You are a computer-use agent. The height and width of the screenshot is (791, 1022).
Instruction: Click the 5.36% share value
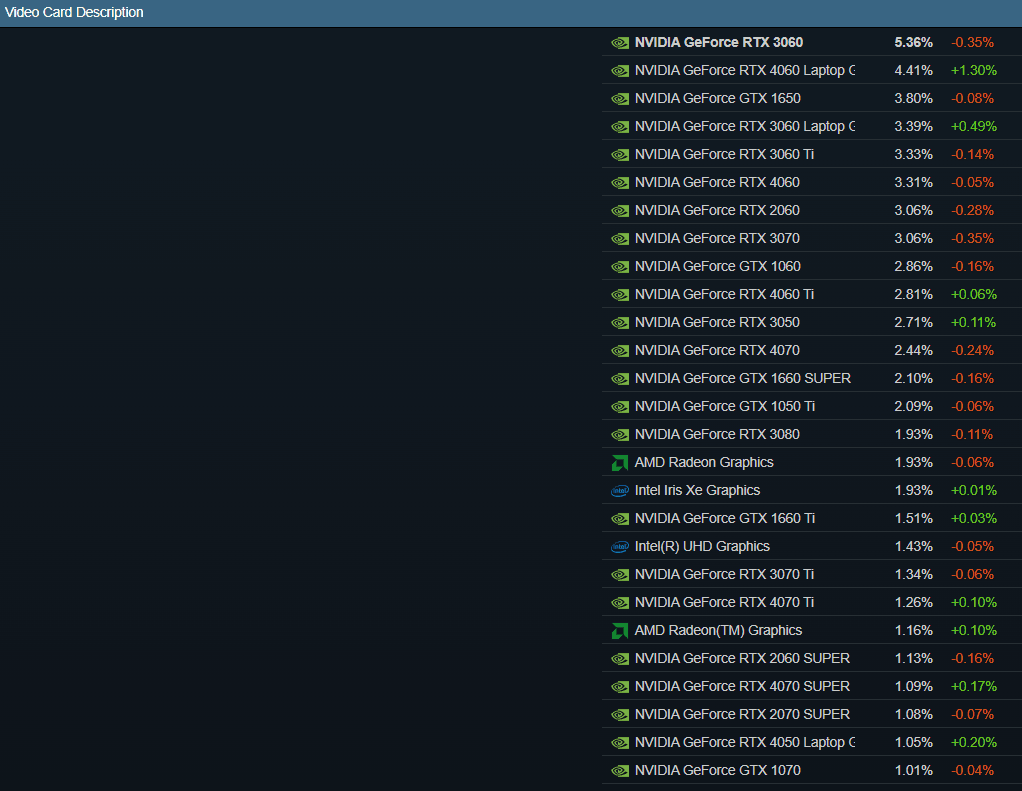[913, 42]
